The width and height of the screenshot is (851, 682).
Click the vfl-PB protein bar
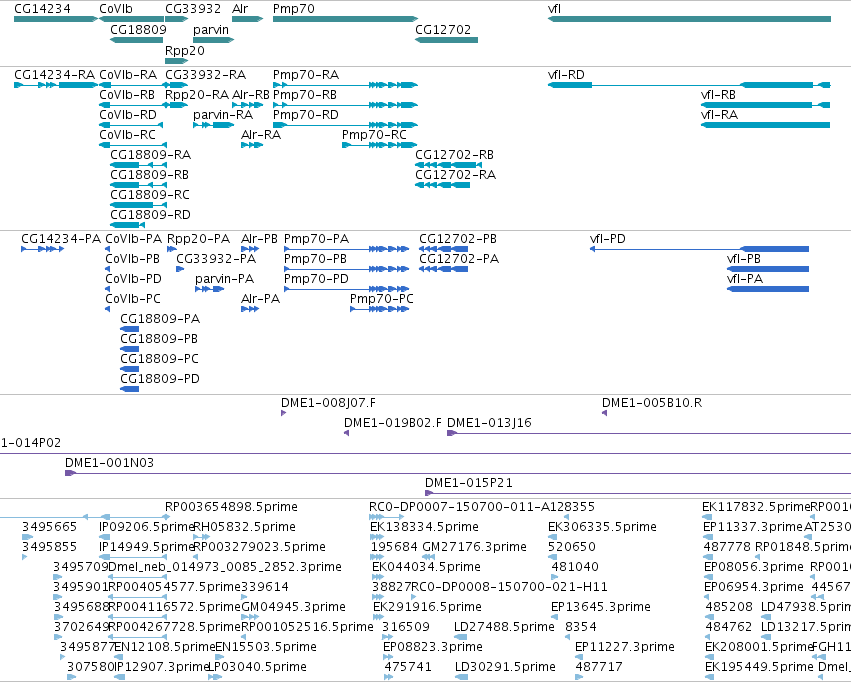coord(768,269)
